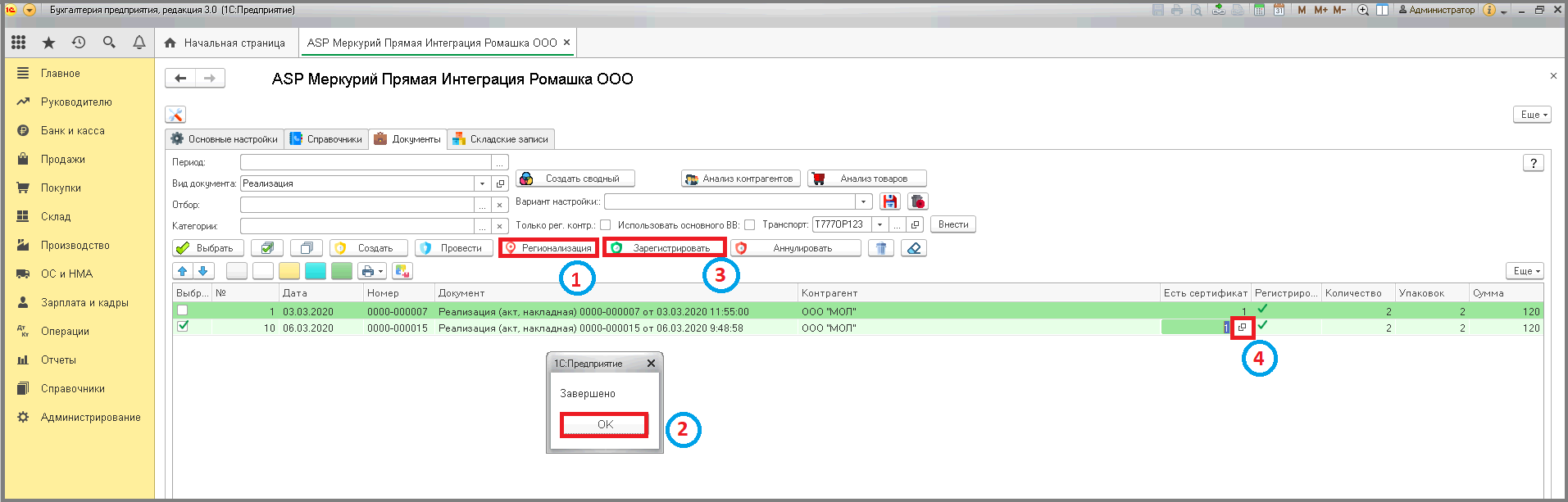Uncheck the row 0000-000015 checkbox
The width and height of the screenshot is (1568, 502).
click(x=183, y=326)
